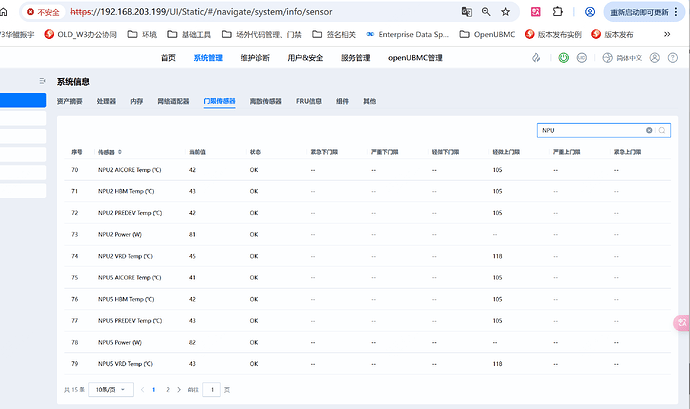690x409 pixels.
Task: Open the 简体中文 language selector
Action: (622, 58)
